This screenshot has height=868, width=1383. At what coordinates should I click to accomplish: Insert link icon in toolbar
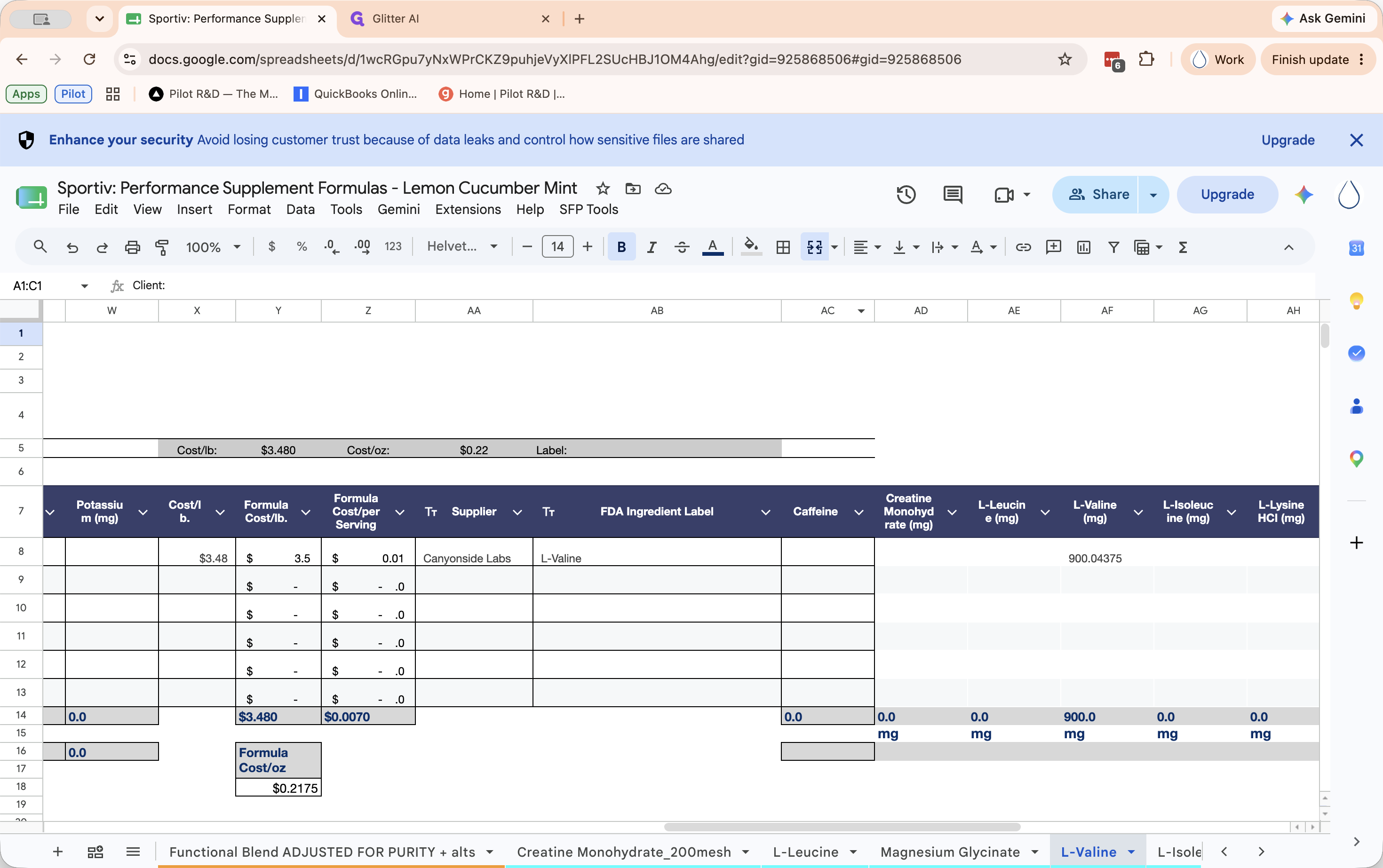(x=1023, y=247)
